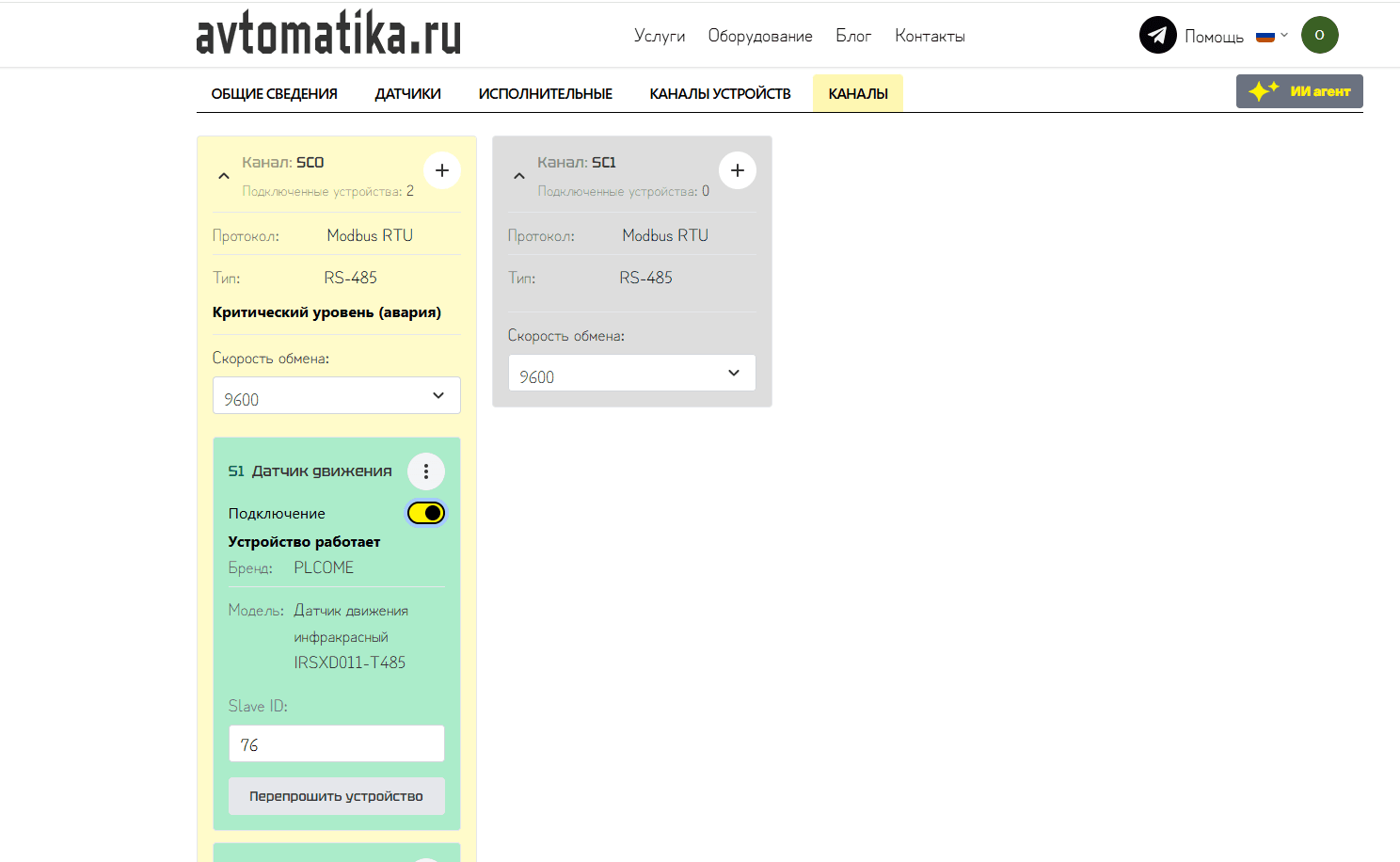Image resolution: width=1400 pixels, height=862 pixels.
Task: Click the avtomatika.ru logo
Action: (x=328, y=35)
